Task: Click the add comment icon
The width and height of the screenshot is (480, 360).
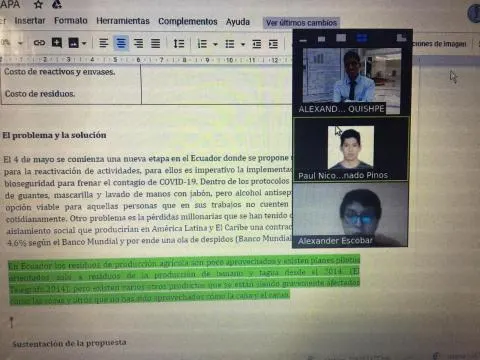Action: 57,43
